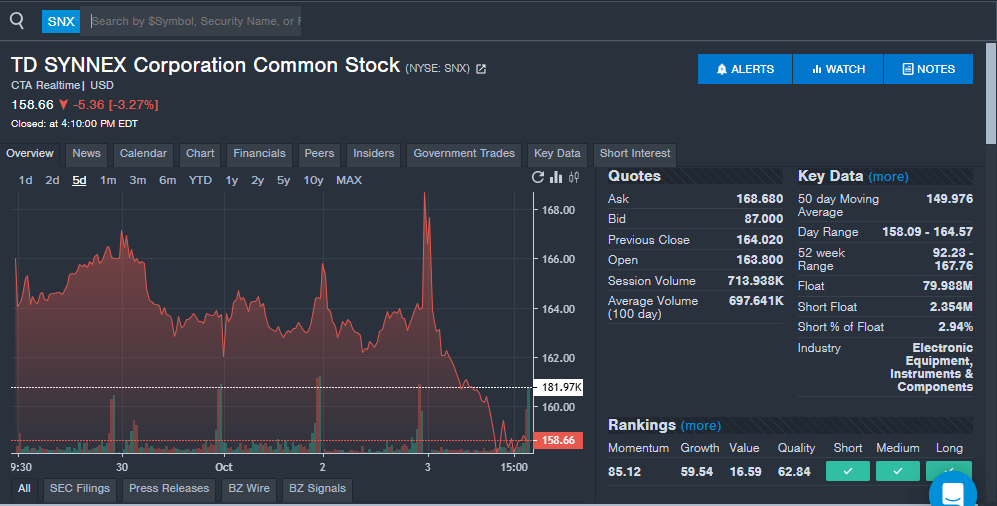Expand Rankings using the more link
This screenshot has width=997, height=506.
click(700, 425)
